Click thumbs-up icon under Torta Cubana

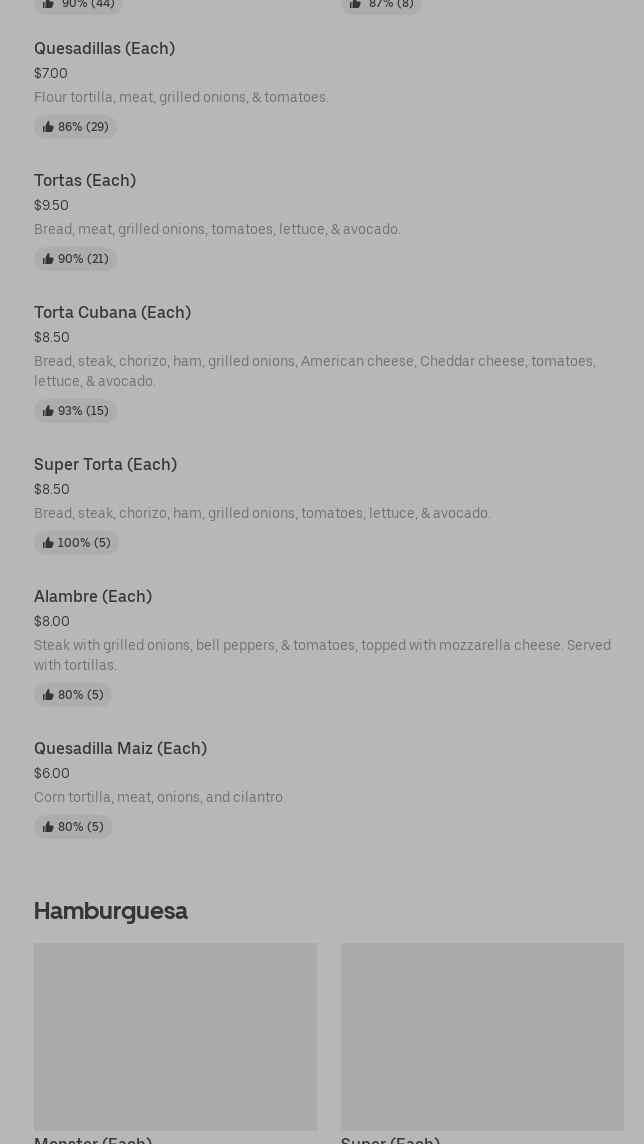pyautogui.click(x=48, y=411)
